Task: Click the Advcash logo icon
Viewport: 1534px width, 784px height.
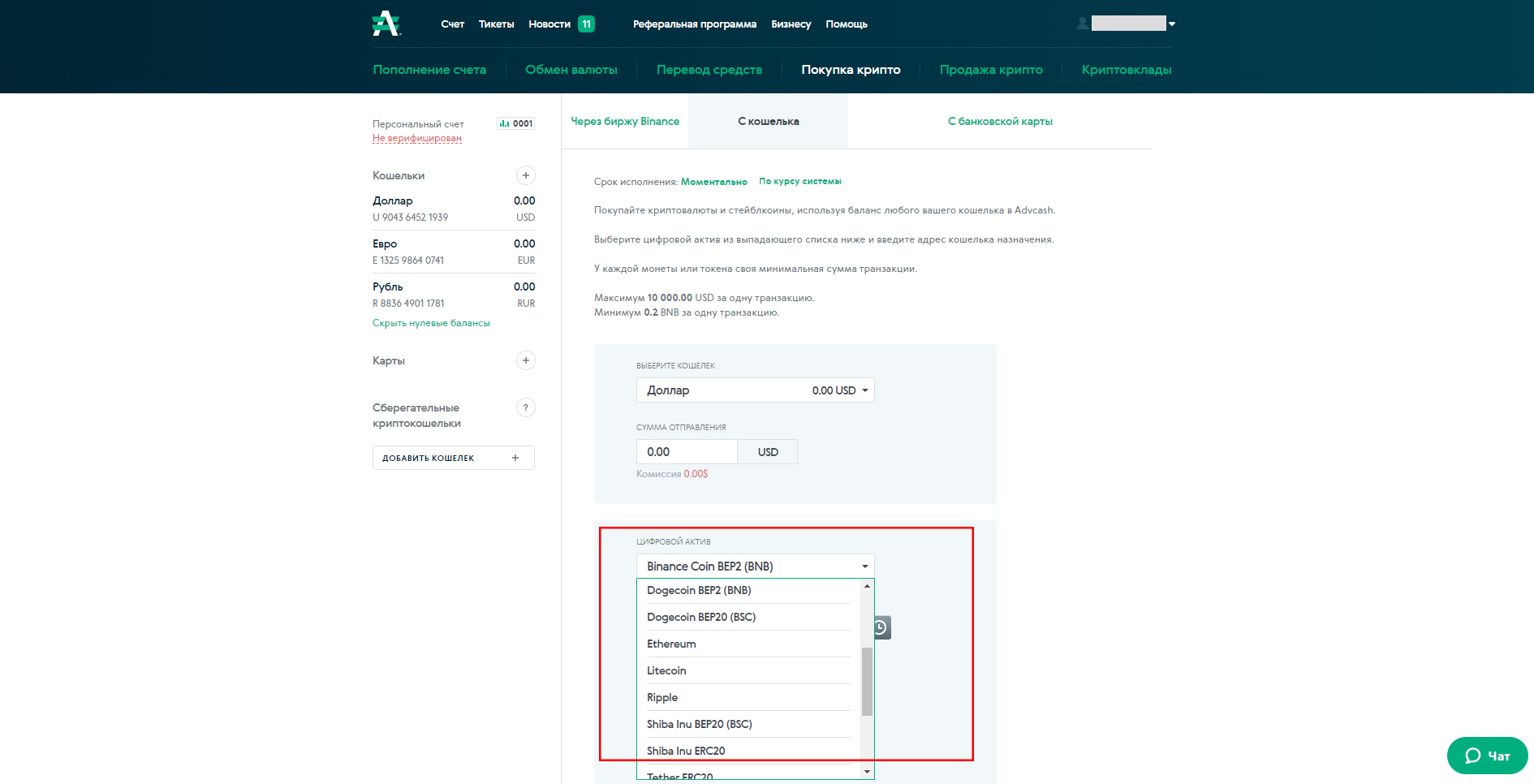Action: tap(386, 24)
